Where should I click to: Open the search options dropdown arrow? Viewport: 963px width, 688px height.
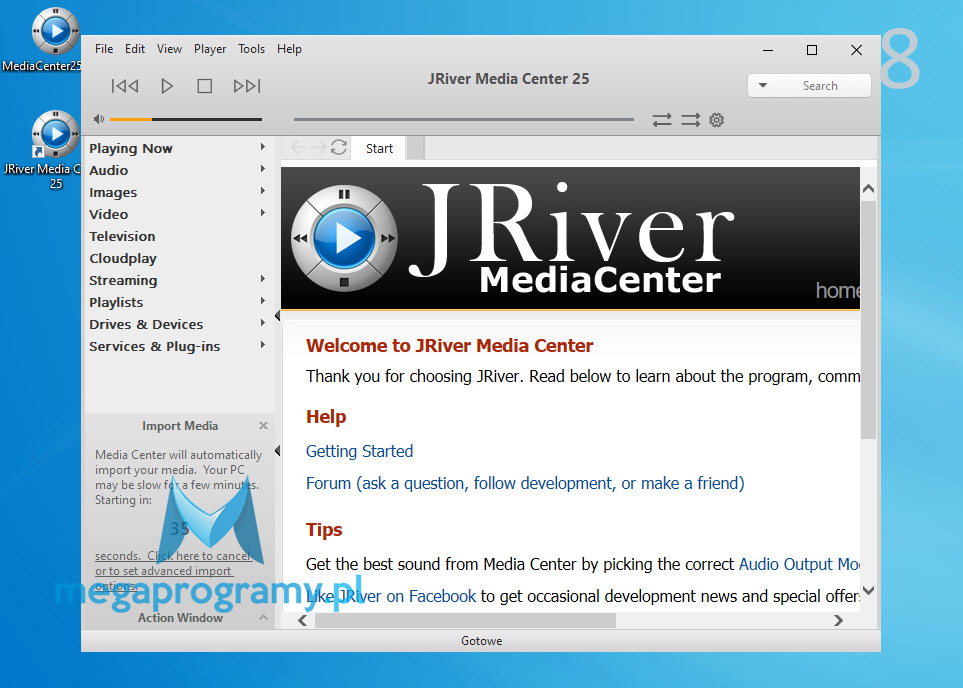tap(763, 85)
